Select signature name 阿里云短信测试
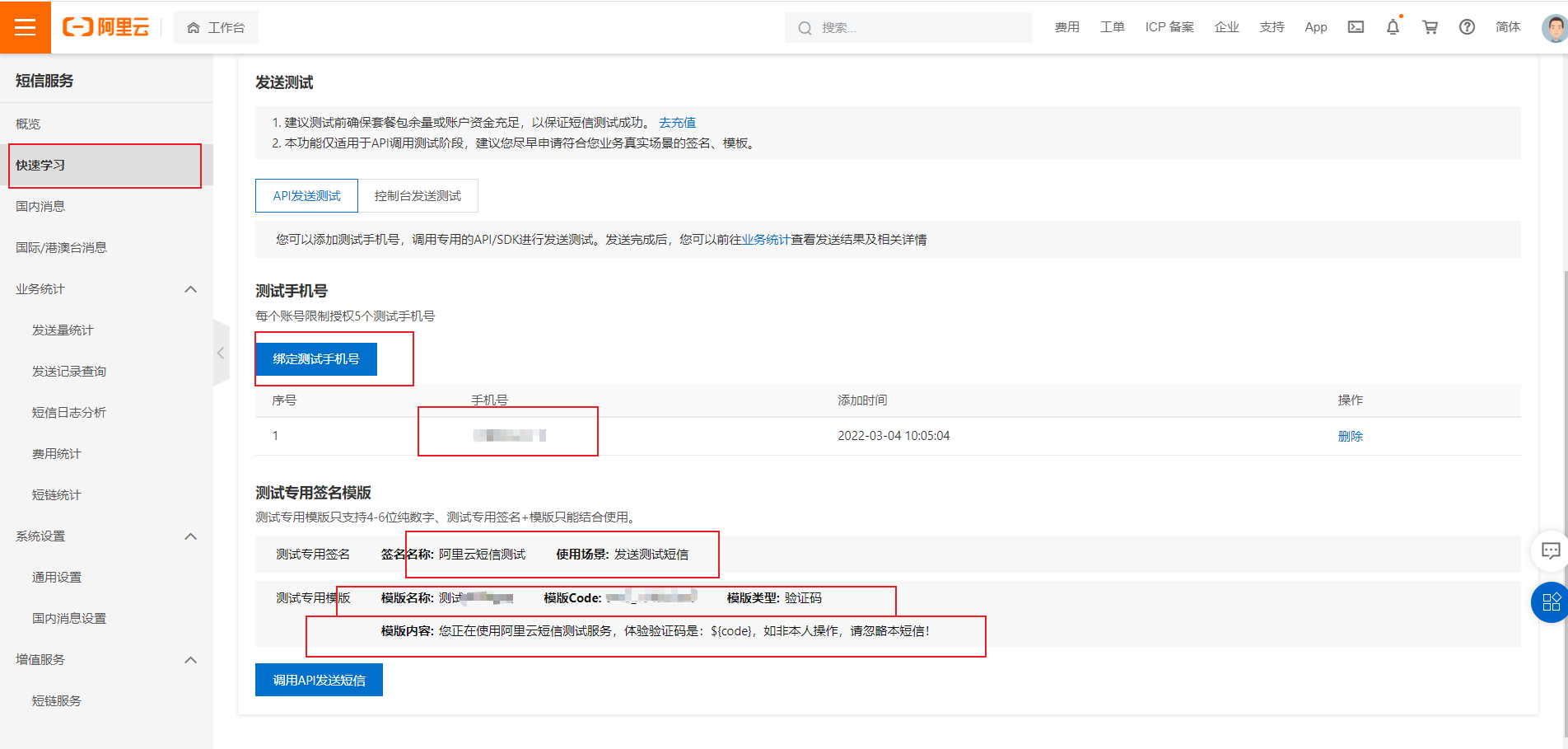The image size is (1568, 749). [x=482, y=554]
